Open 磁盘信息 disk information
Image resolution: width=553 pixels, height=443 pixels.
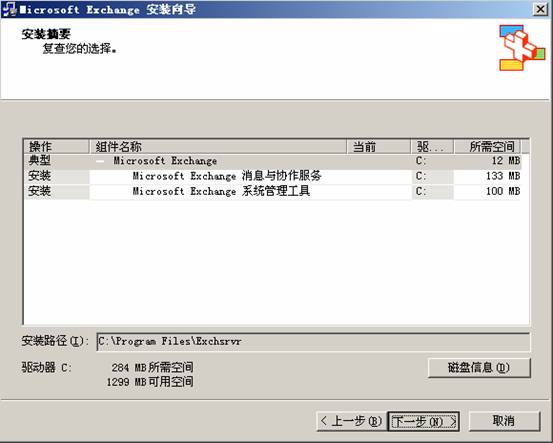click(479, 368)
